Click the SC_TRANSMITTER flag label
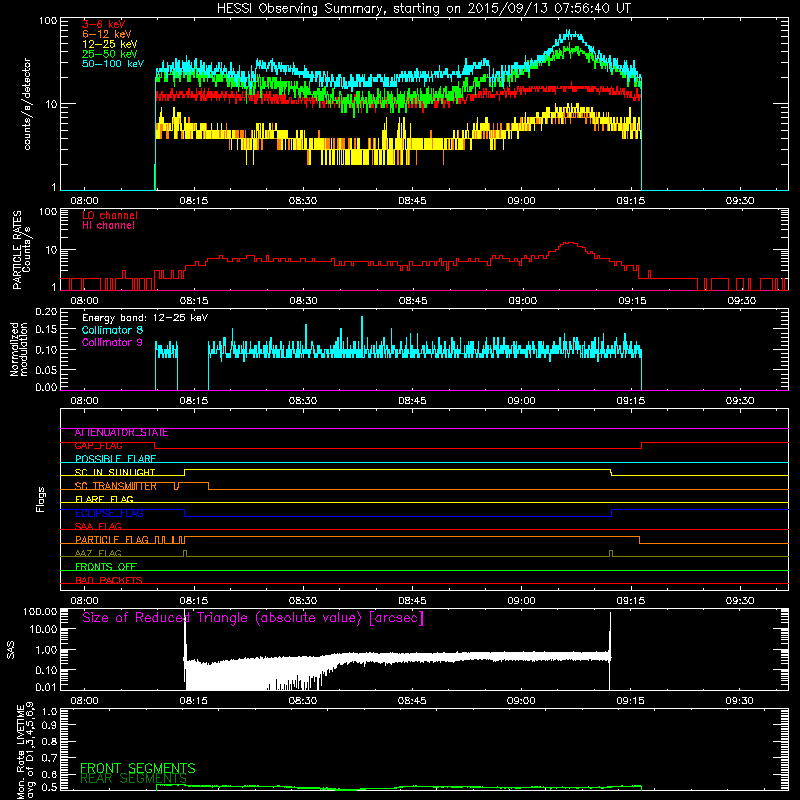Viewport: 800px width, 800px height. 115,486
